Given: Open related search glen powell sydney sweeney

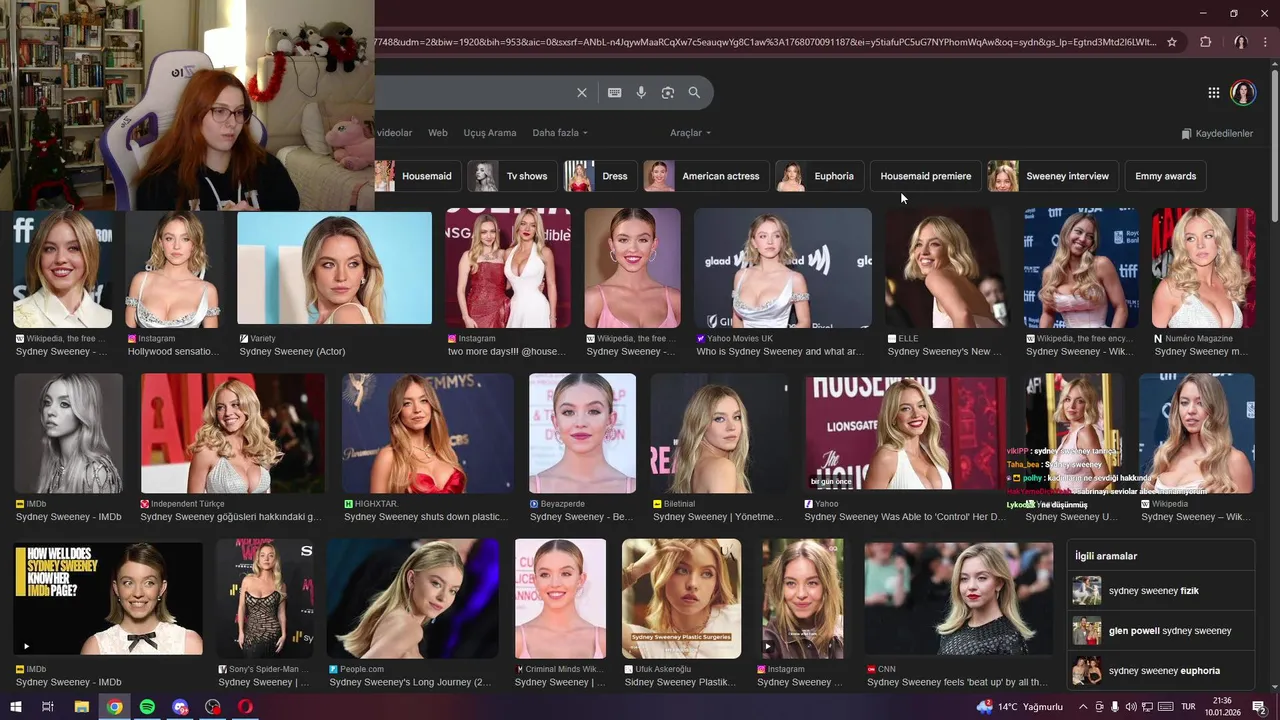Looking at the screenshot, I should (1160, 631).
